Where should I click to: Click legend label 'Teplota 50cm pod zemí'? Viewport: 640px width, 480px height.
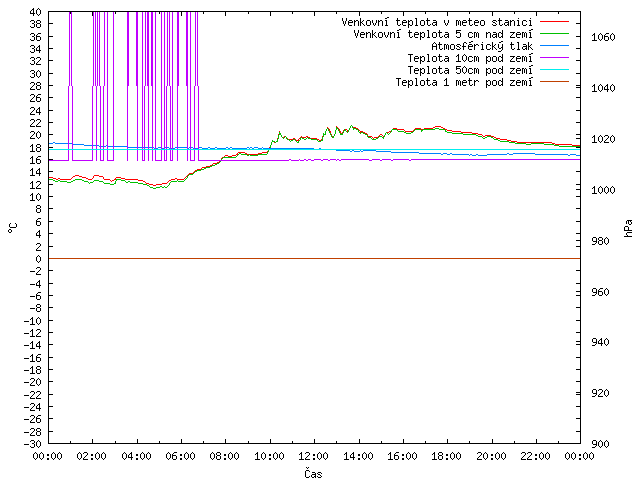click(470, 70)
